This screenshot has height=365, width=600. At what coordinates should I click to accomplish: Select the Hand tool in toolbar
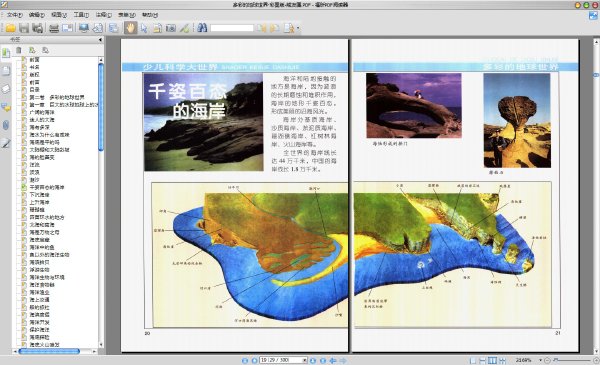(130, 28)
